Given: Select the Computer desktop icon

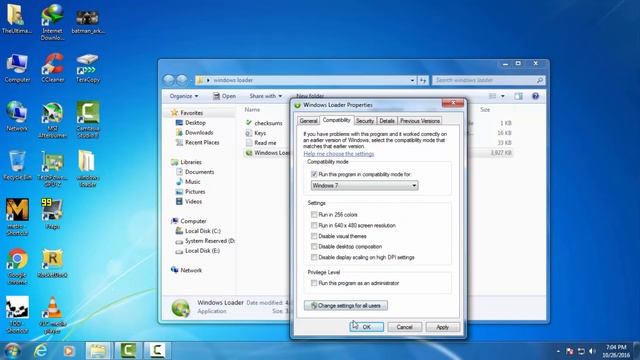Looking at the screenshot, I should (x=17, y=68).
